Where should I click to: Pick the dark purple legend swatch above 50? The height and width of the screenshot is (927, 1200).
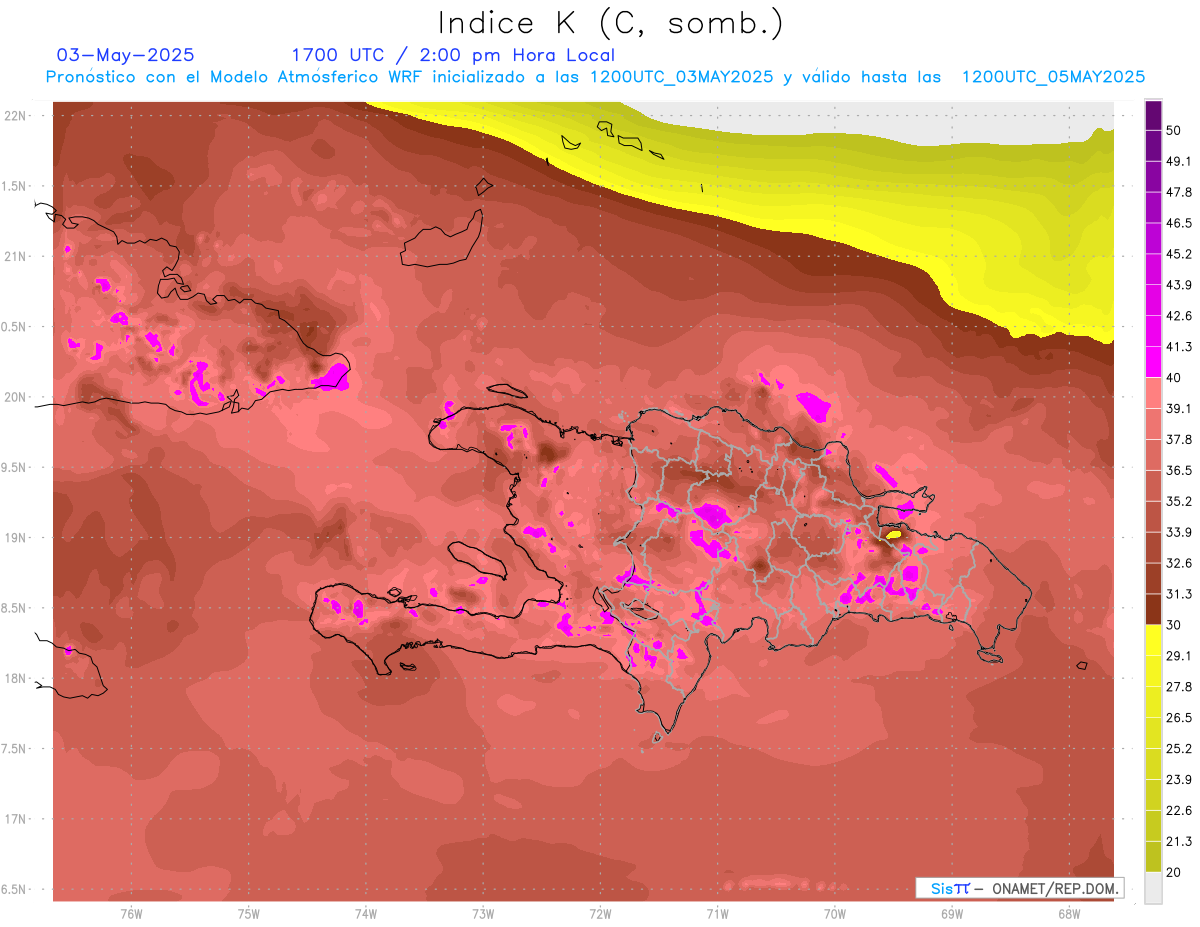[x=1153, y=116]
